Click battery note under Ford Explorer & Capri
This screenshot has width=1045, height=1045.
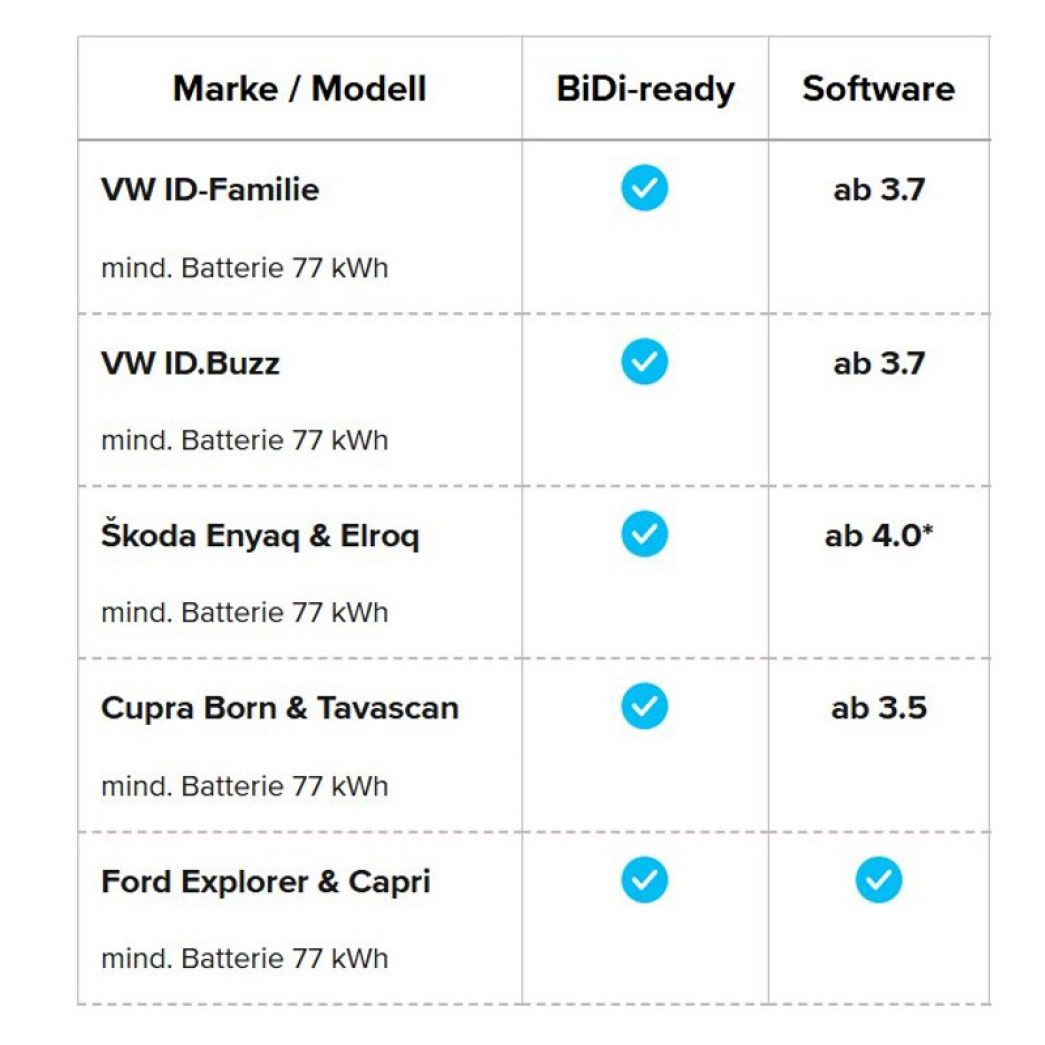pos(245,958)
